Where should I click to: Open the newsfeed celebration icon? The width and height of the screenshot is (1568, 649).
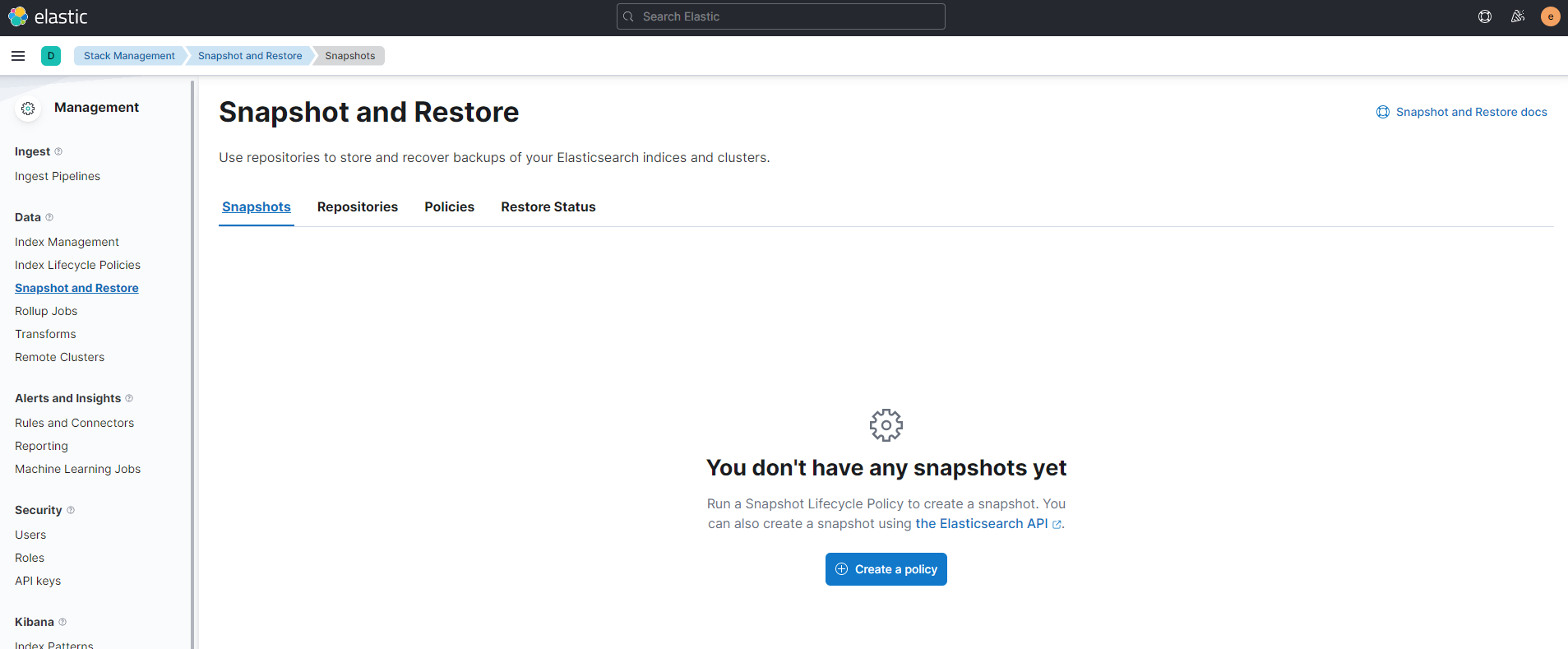1518,16
